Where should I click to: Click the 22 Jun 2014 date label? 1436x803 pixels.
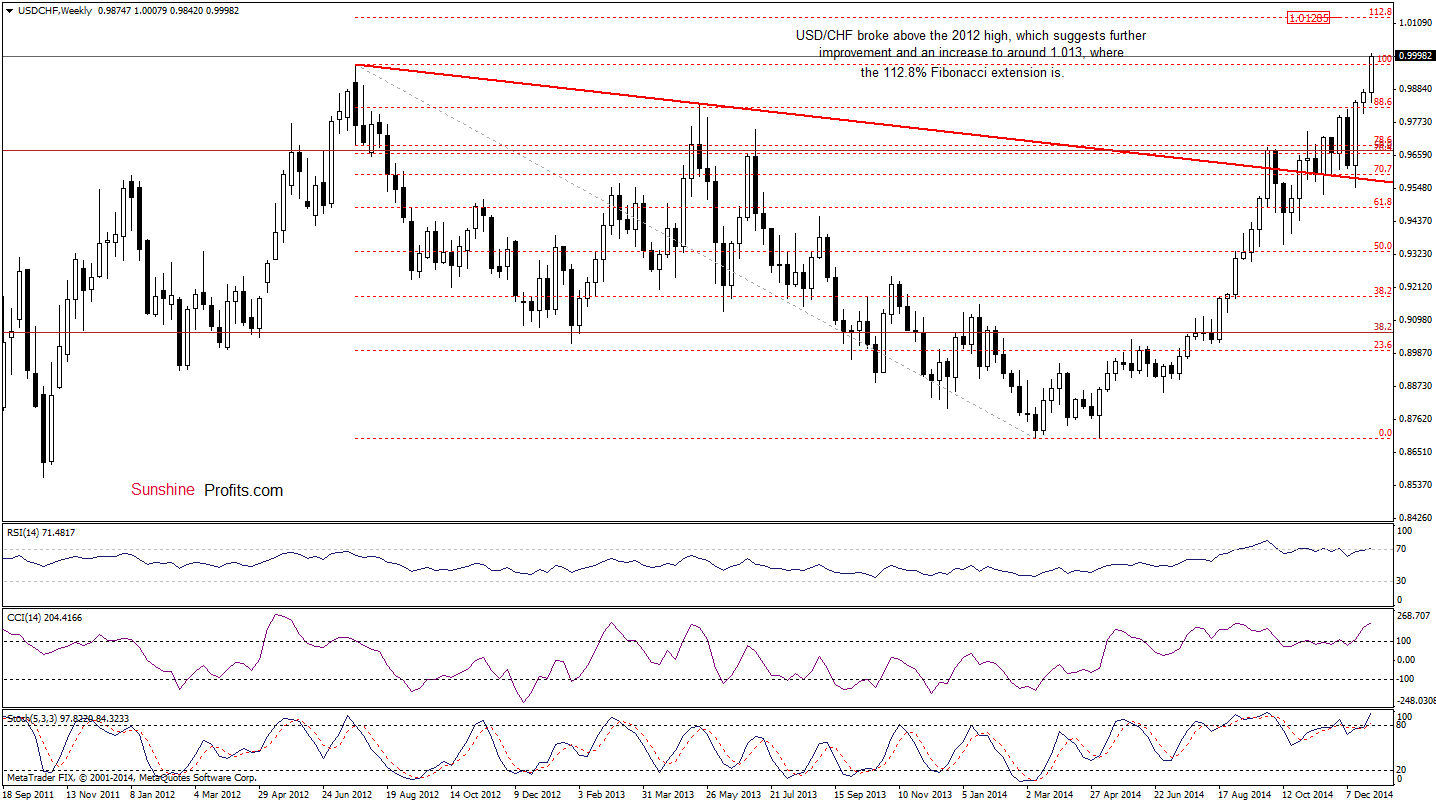point(1178,794)
